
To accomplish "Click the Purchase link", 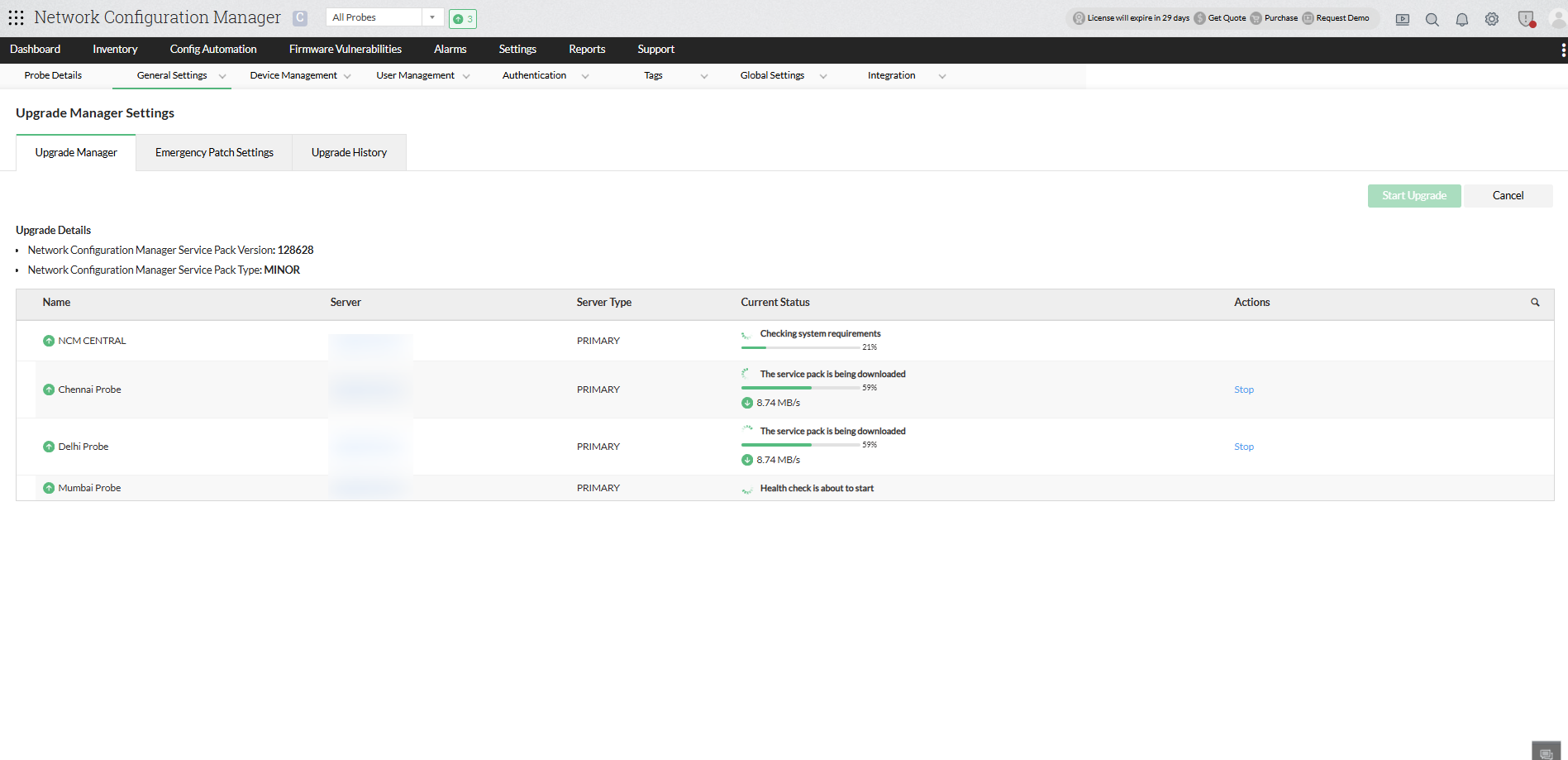I will coord(1281,18).
